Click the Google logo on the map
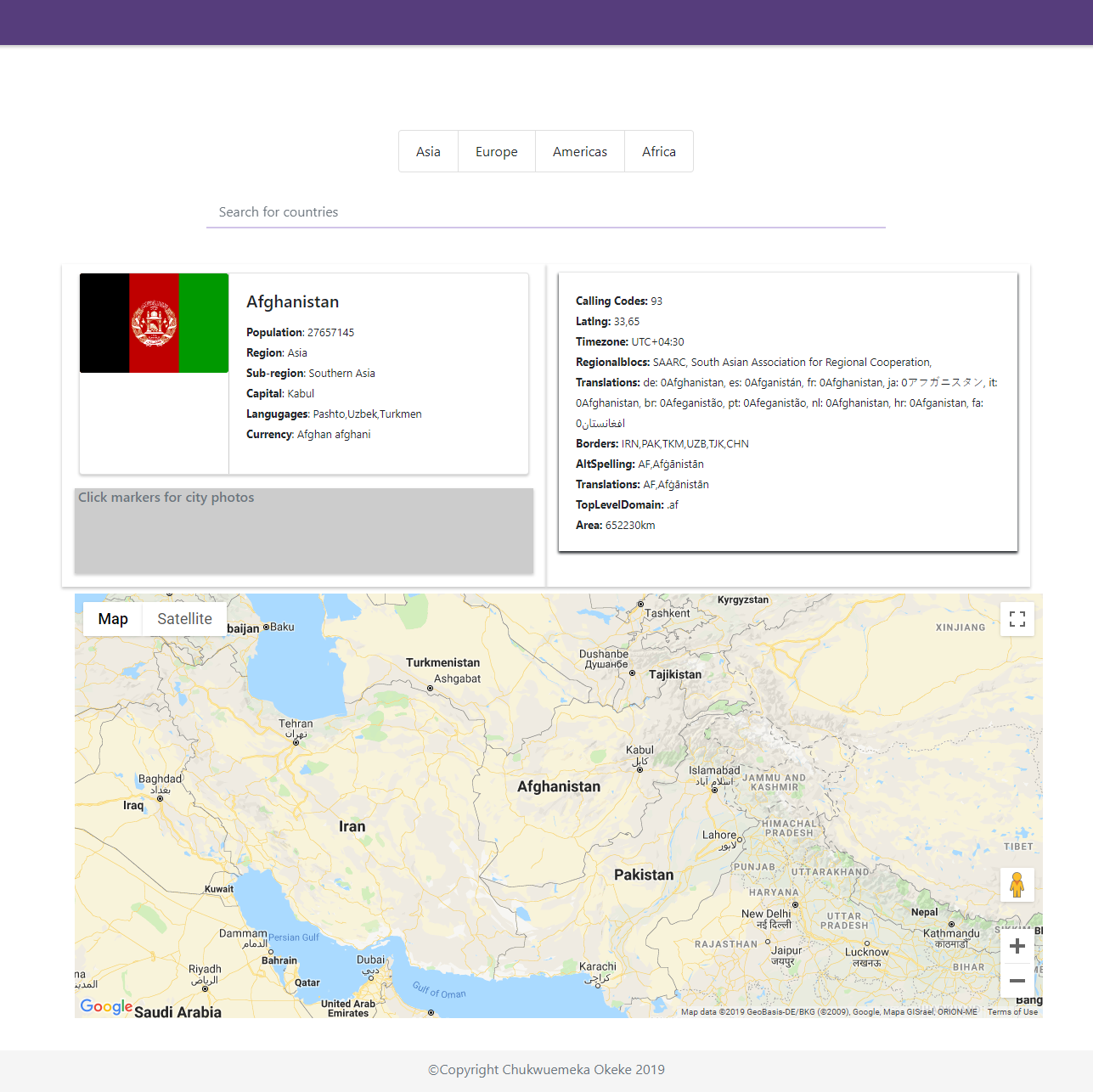Viewport: 1093px width, 1092px height. pos(106,1006)
